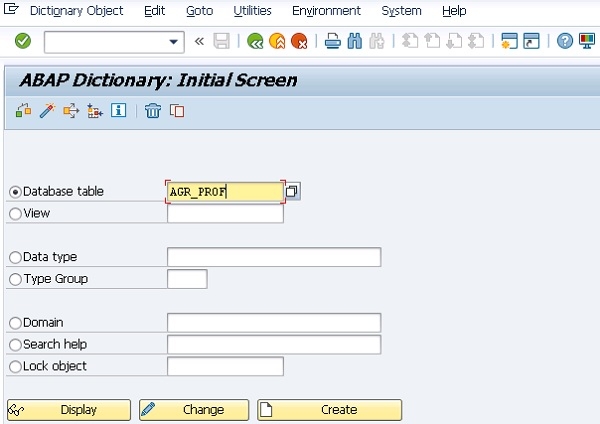This screenshot has width=600, height=424.
Task: Expand the command field dropdown arrow
Action: [175, 41]
